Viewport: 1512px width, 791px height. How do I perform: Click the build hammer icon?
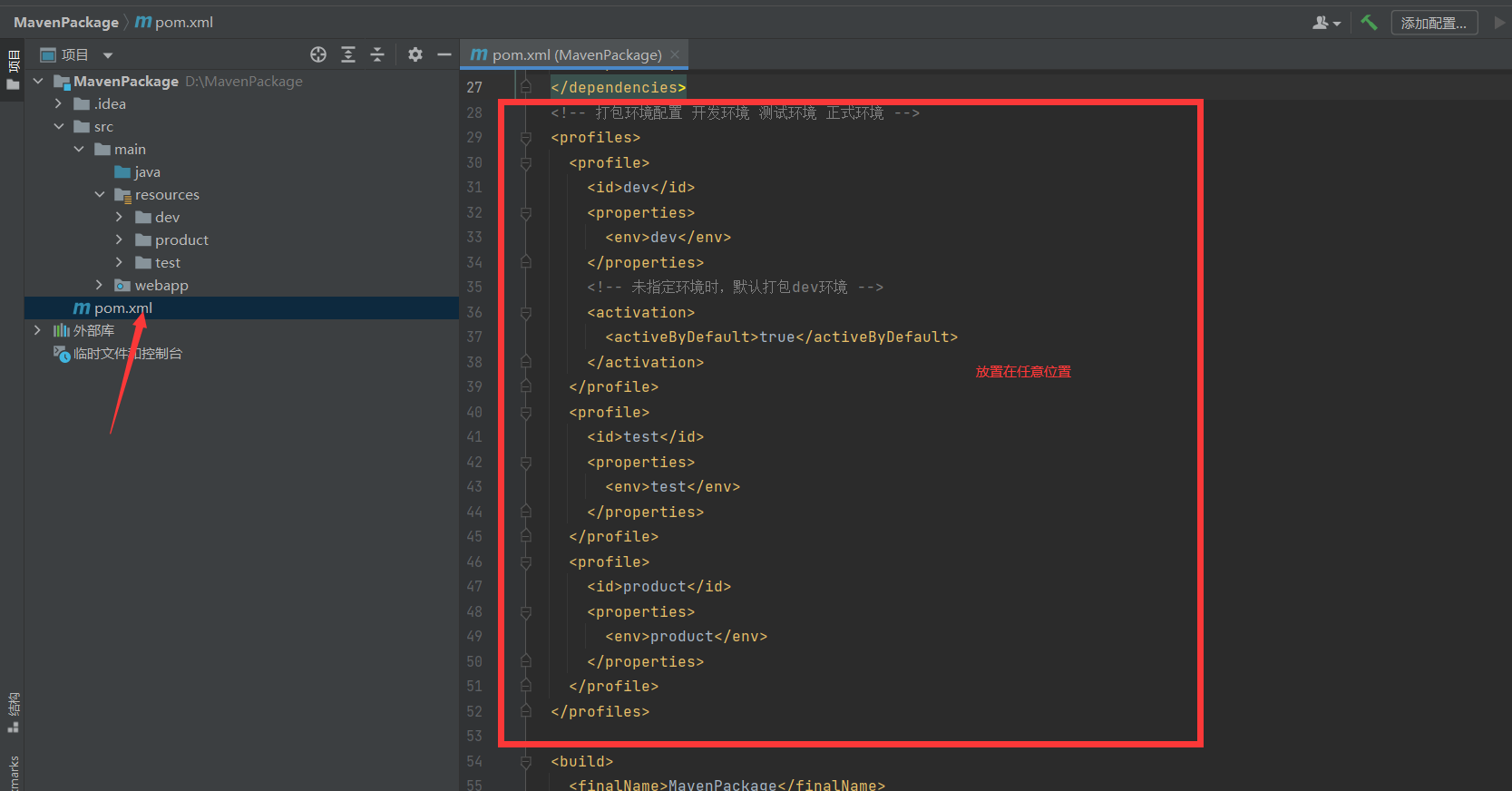[x=1369, y=23]
